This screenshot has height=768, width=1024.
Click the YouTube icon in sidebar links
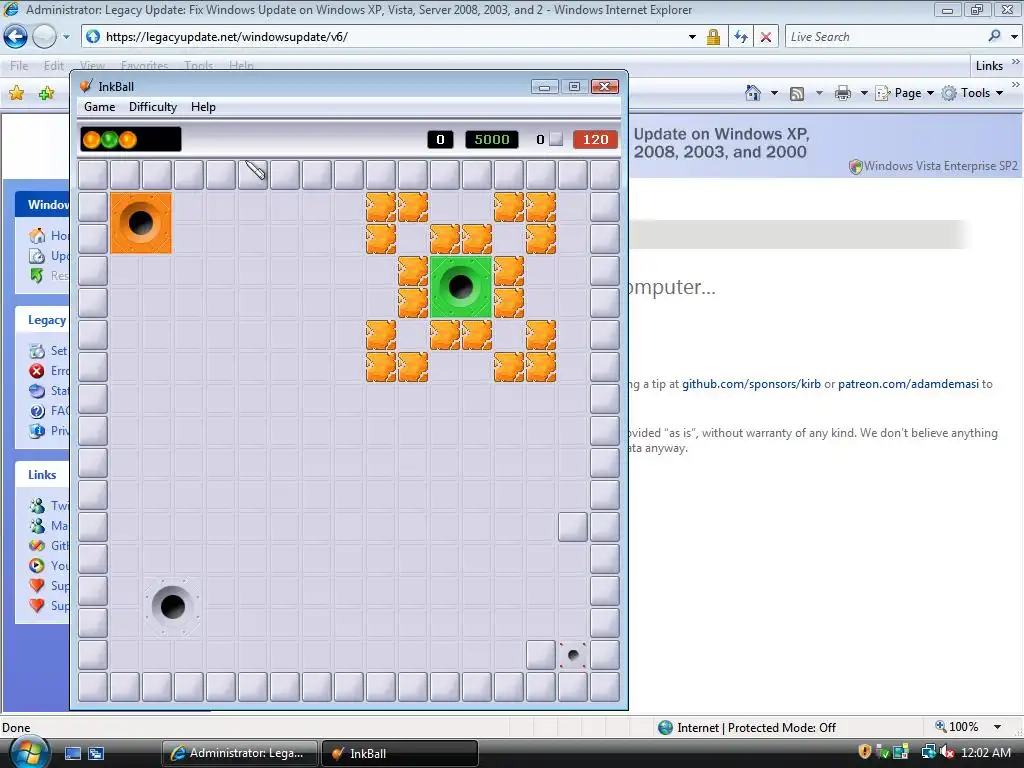click(37, 566)
